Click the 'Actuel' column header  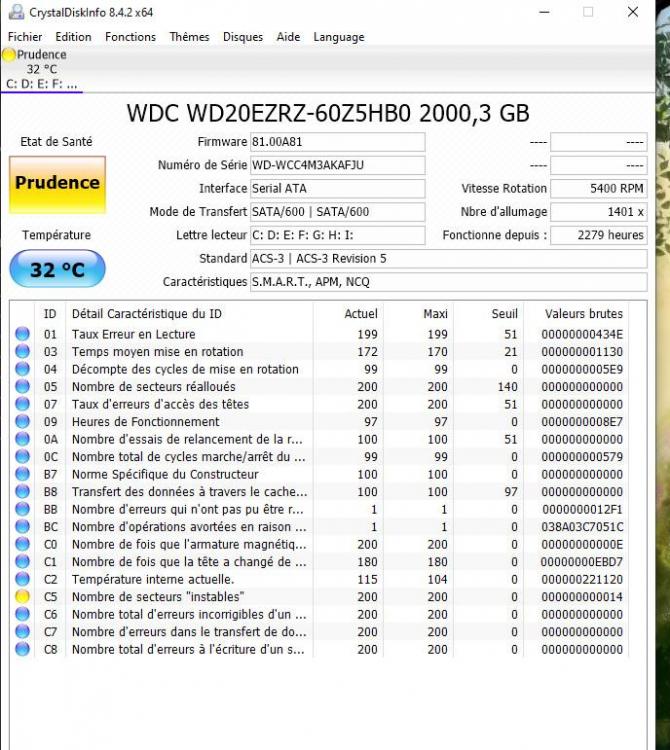coord(361,314)
